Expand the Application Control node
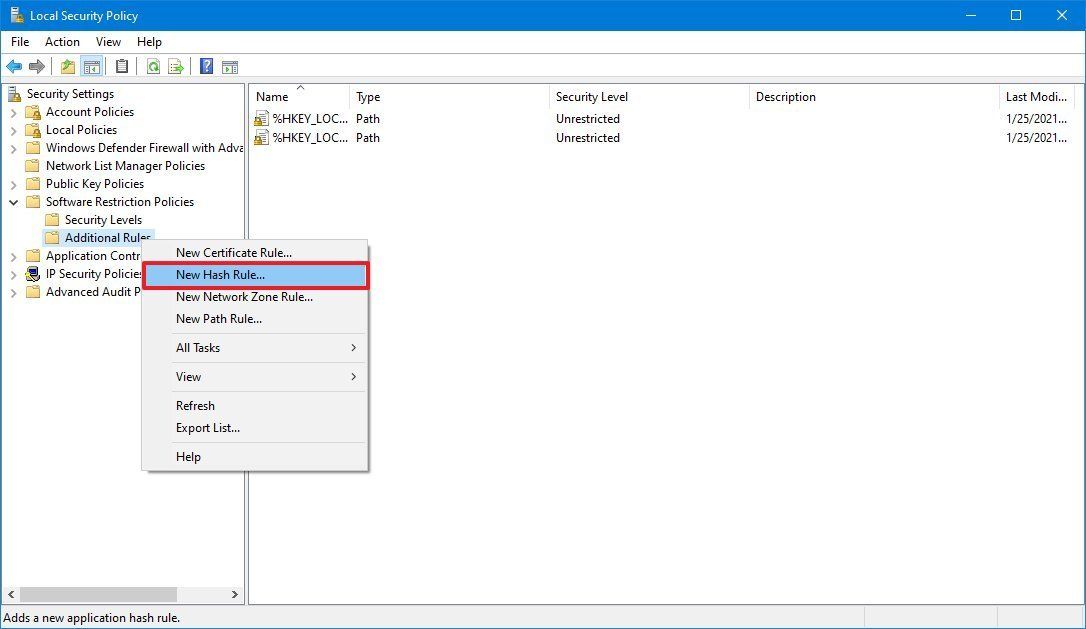Image resolution: width=1086 pixels, height=629 pixels. point(14,256)
